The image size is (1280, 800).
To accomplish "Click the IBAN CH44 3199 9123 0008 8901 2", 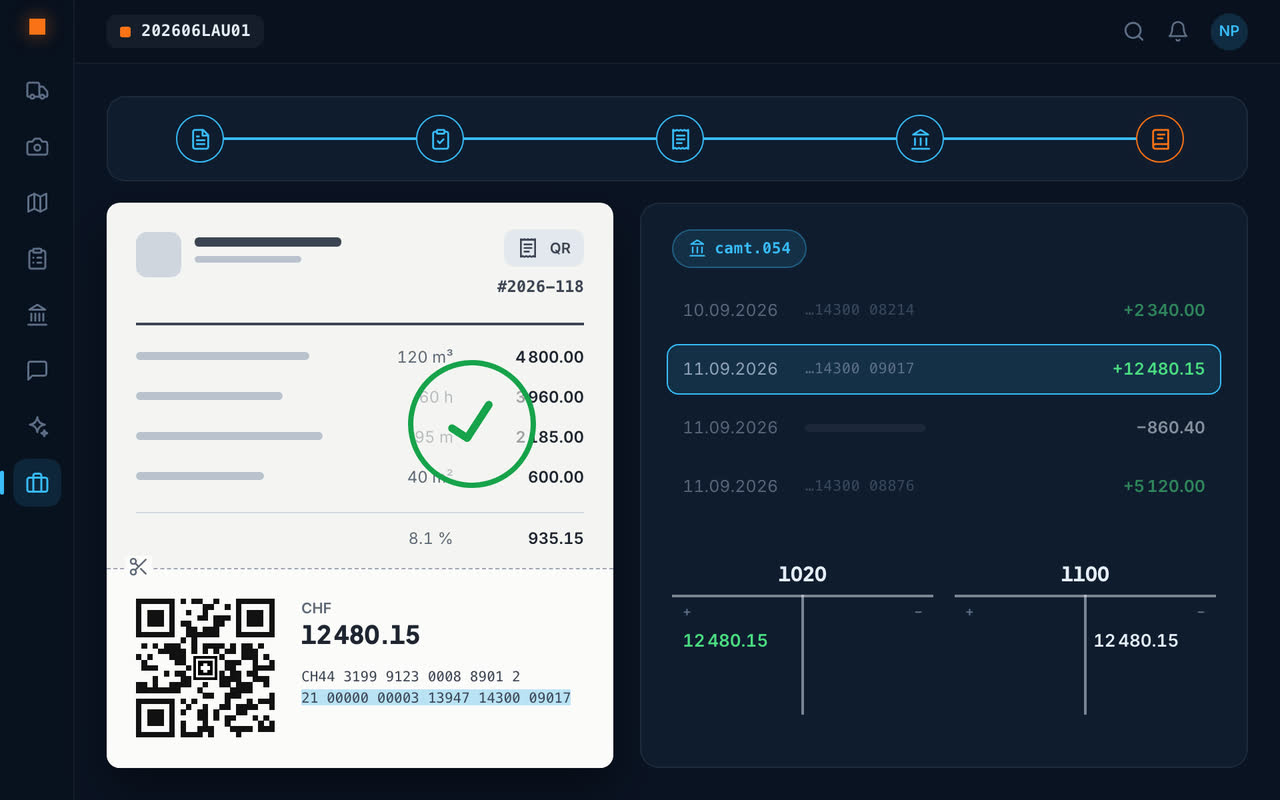I will (411, 677).
